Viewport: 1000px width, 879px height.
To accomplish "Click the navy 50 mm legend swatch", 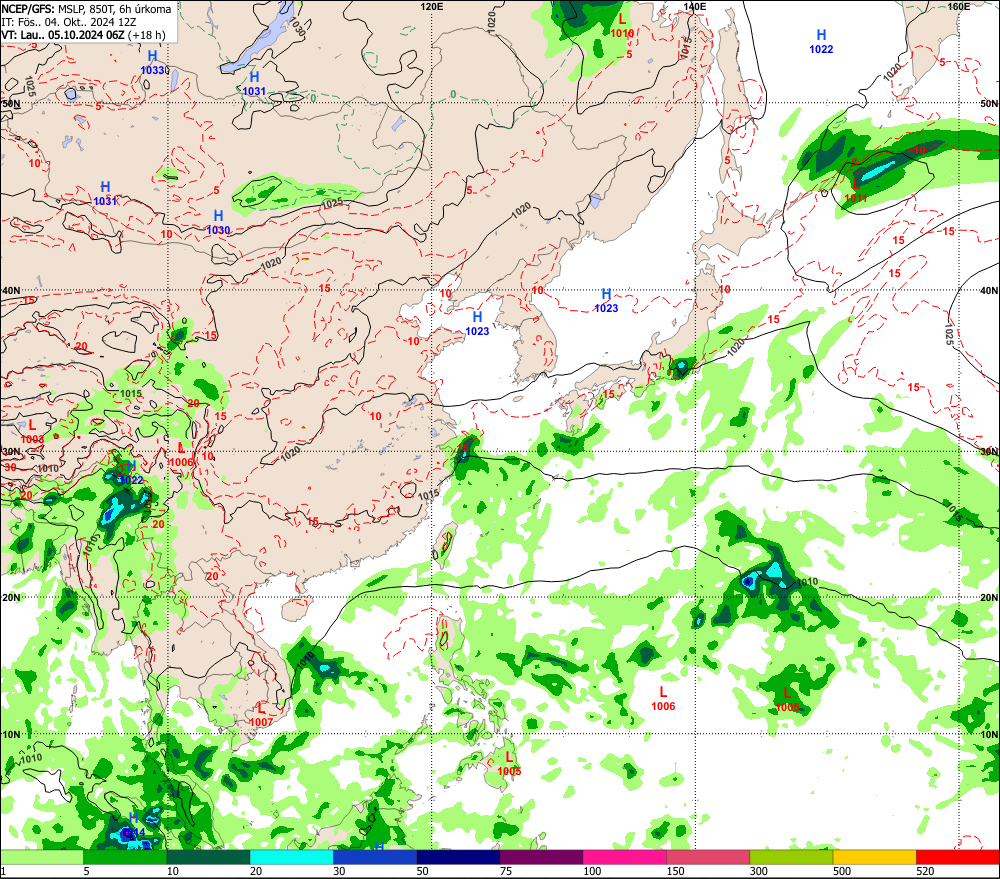I will tap(458, 857).
